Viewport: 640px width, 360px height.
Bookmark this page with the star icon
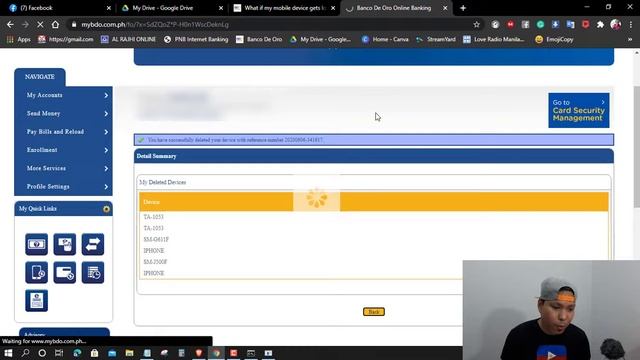click(x=476, y=24)
